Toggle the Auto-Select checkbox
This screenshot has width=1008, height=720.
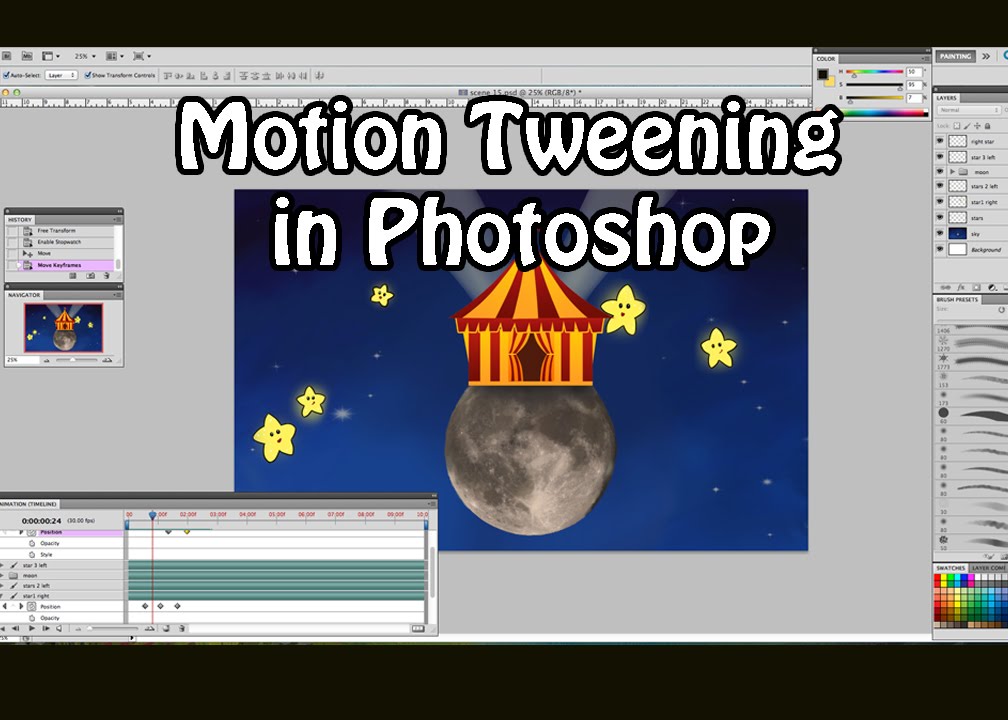coord(6,75)
